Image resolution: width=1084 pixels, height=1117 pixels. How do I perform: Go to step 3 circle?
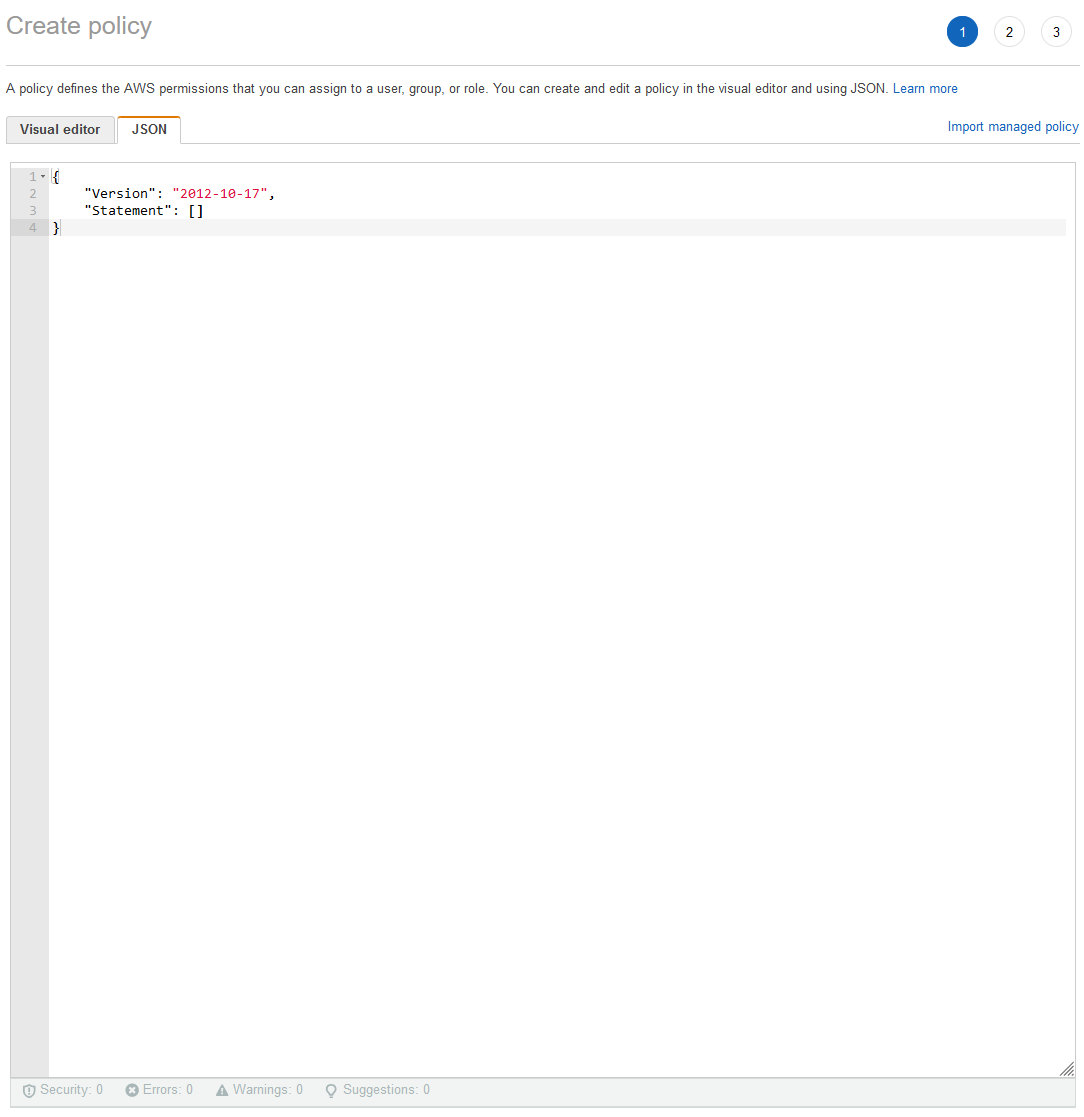(1056, 32)
